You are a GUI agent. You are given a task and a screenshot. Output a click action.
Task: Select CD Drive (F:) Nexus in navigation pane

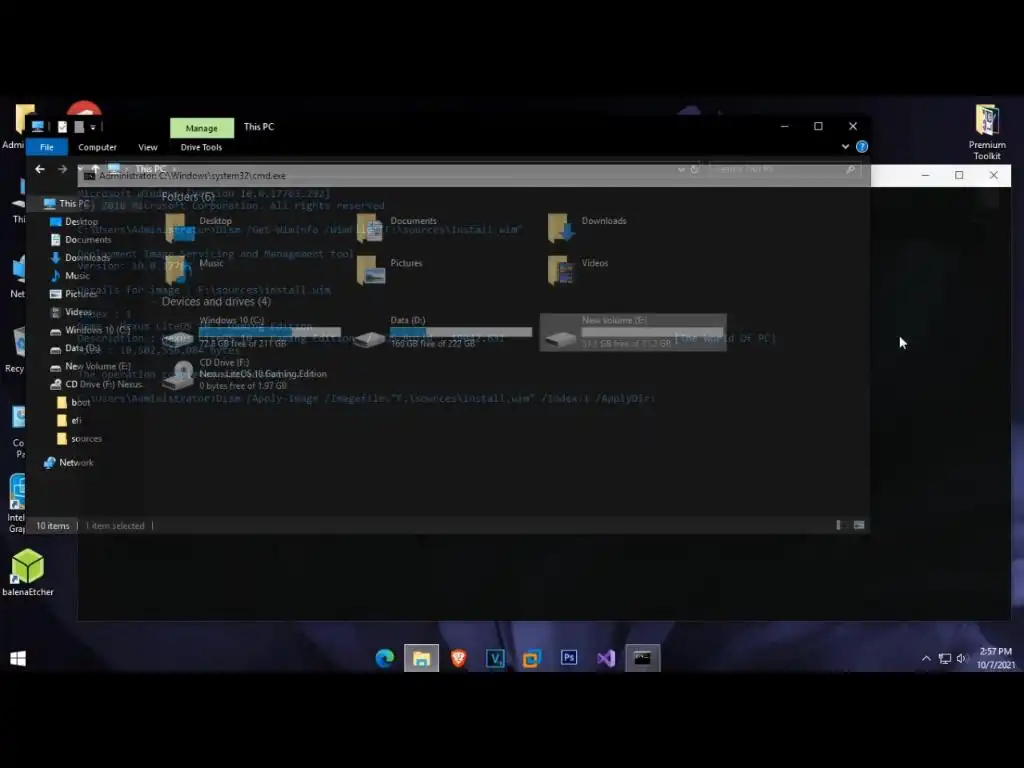point(96,385)
